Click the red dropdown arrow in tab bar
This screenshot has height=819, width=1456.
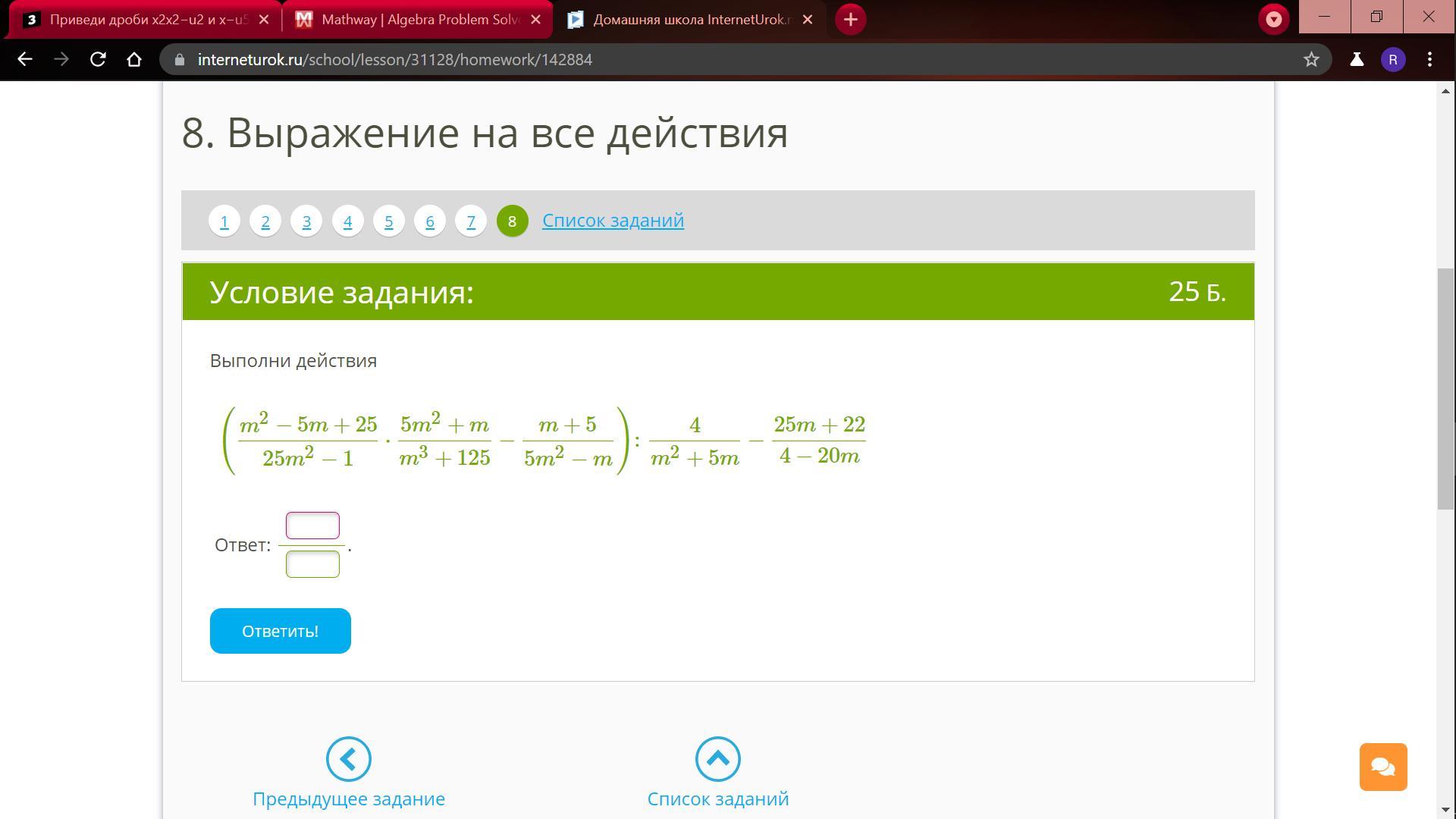coord(1273,20)
